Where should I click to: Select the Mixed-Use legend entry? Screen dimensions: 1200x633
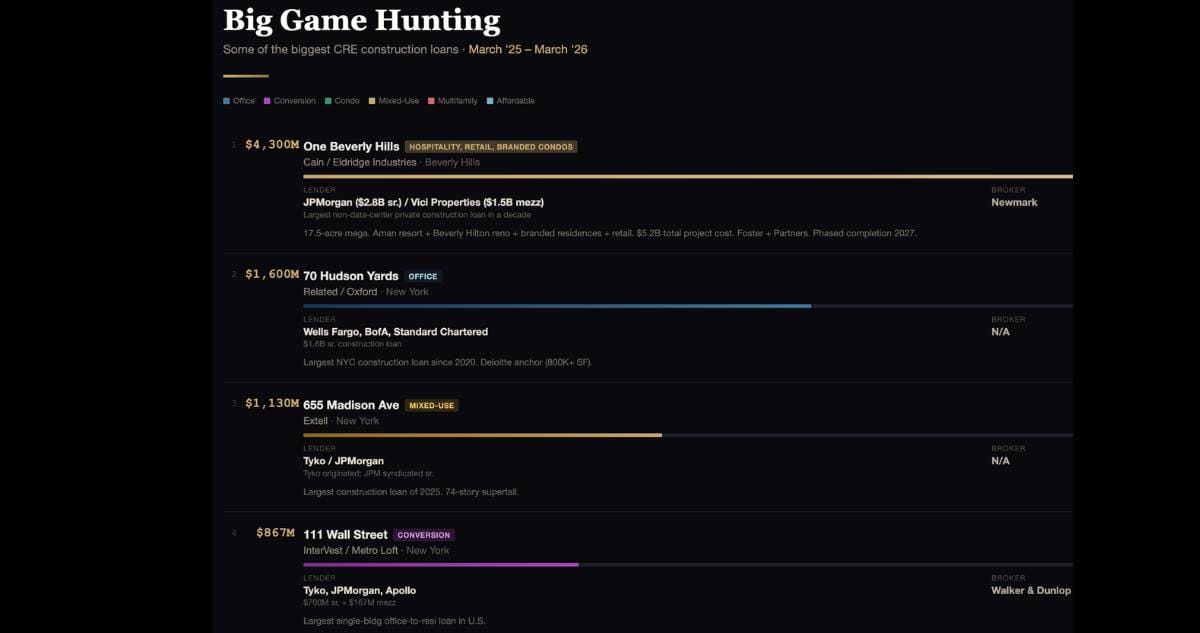coord(394,101)
